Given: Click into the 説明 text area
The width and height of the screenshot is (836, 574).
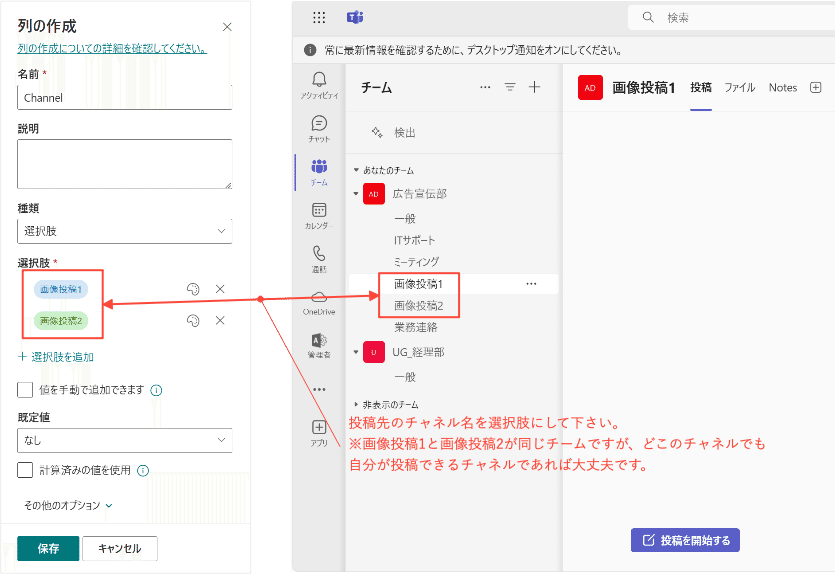Looking at the screenshot, I should (x=125, y=164).
